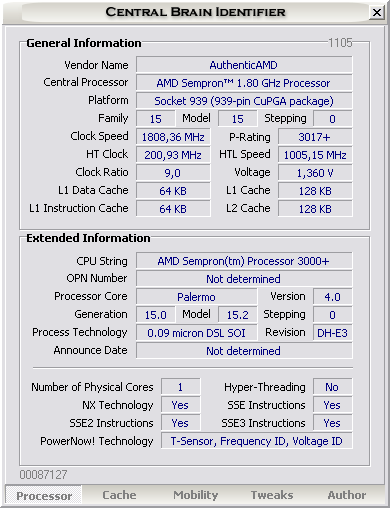Click the HTL Speed value 1005,15 MHz
Screen dimensions: 390x508
click(315, 155)
